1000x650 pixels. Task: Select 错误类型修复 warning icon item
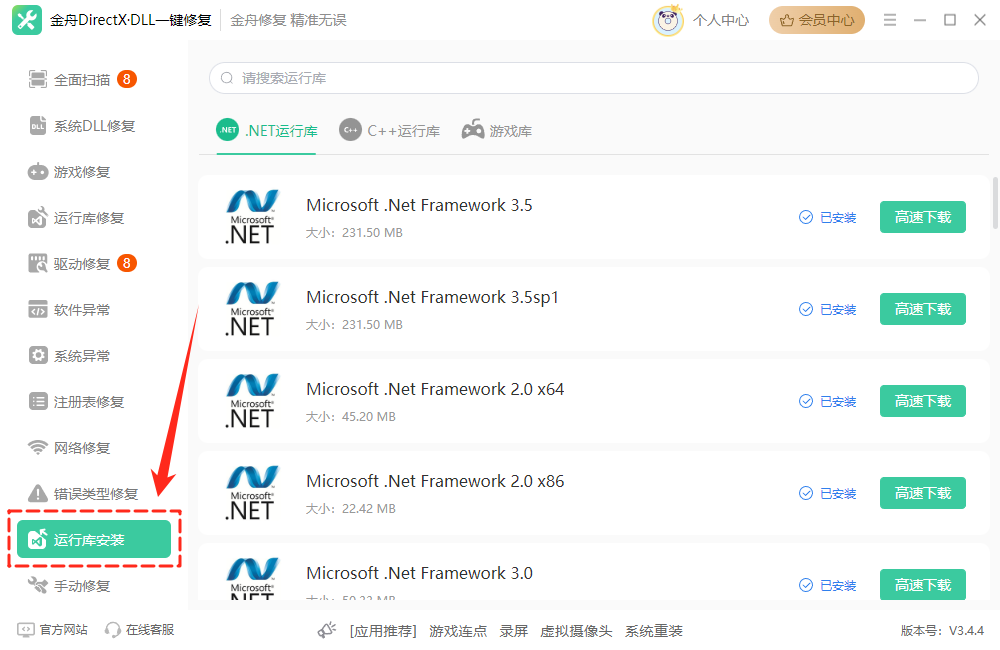pyautogui.click(x=38, y=494)
